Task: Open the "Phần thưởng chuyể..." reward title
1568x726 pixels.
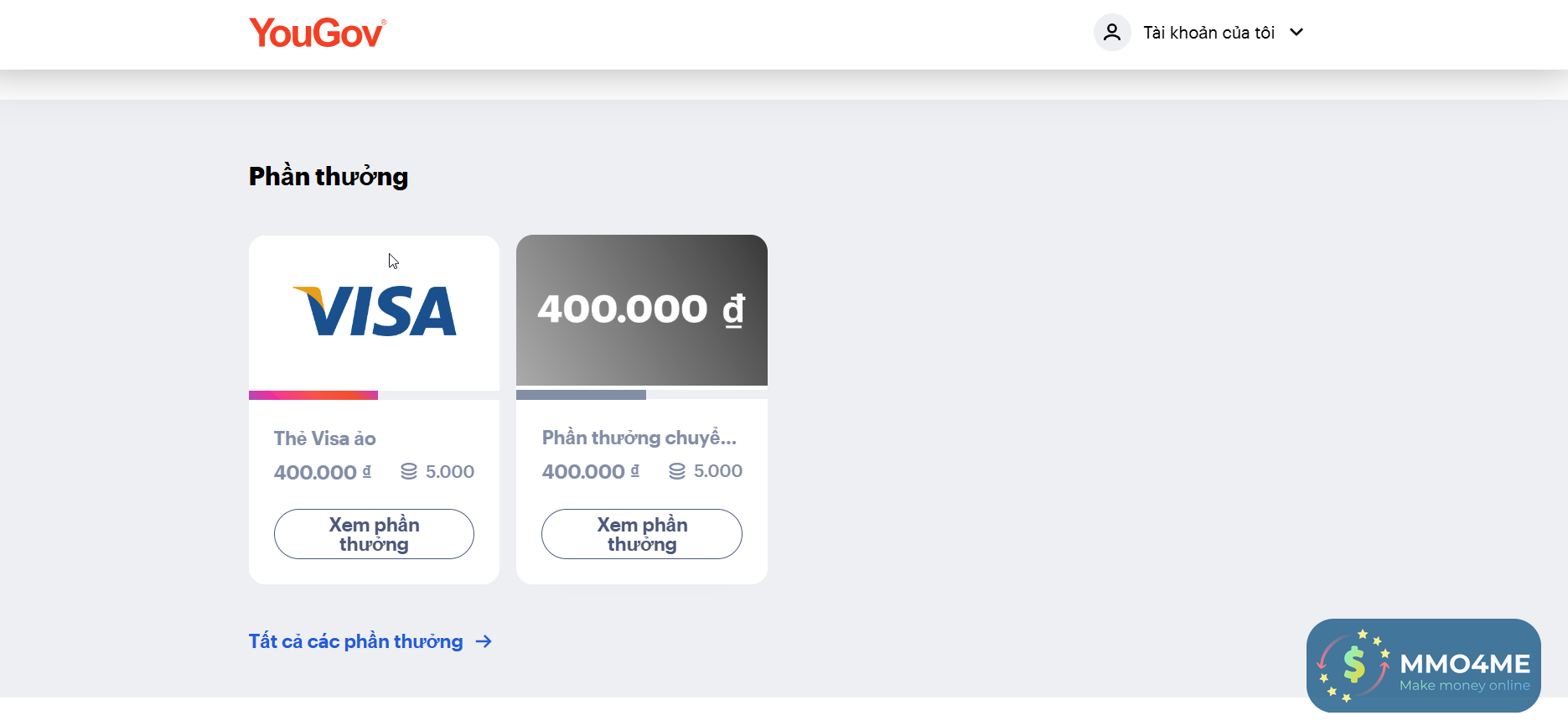Action: (x=639, y=438)
